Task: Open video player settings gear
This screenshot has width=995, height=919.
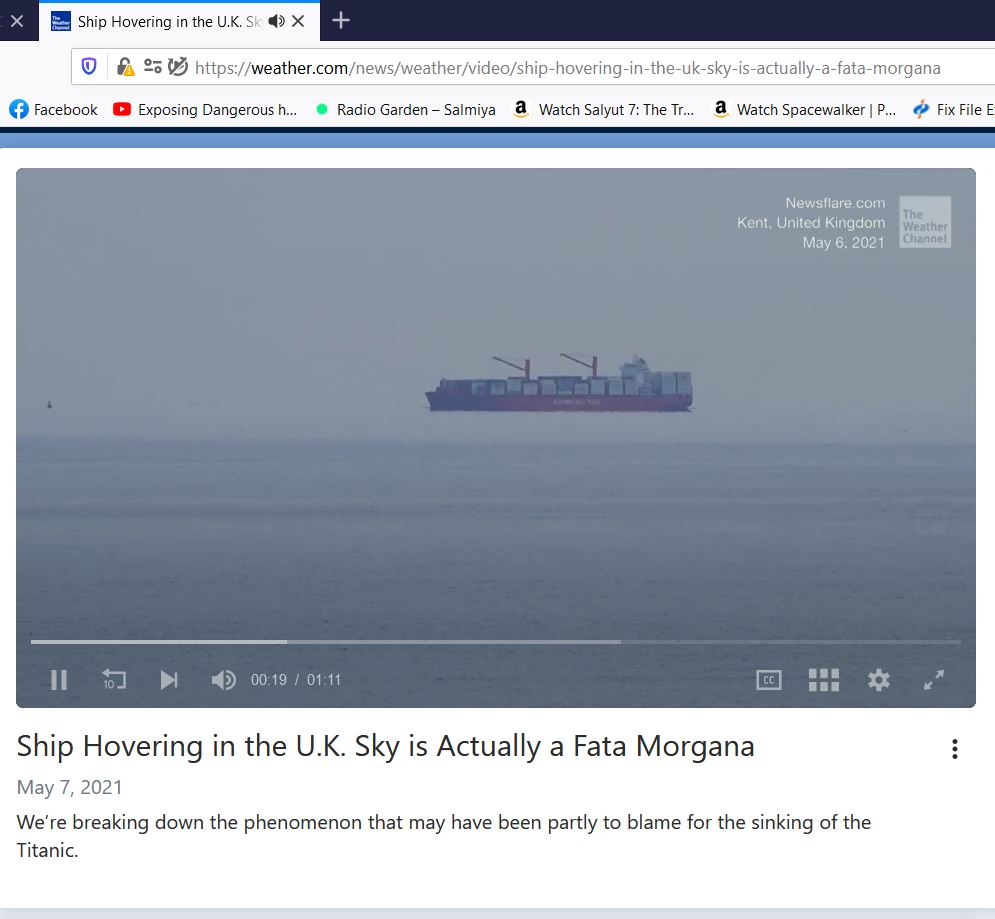Action: [878, 680]
